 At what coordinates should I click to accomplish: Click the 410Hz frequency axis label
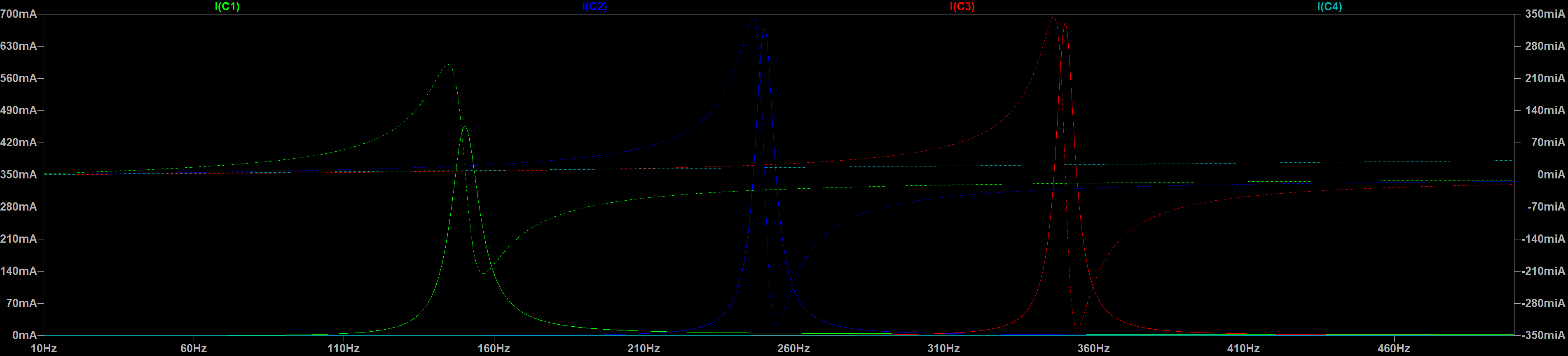(1244, 349)
